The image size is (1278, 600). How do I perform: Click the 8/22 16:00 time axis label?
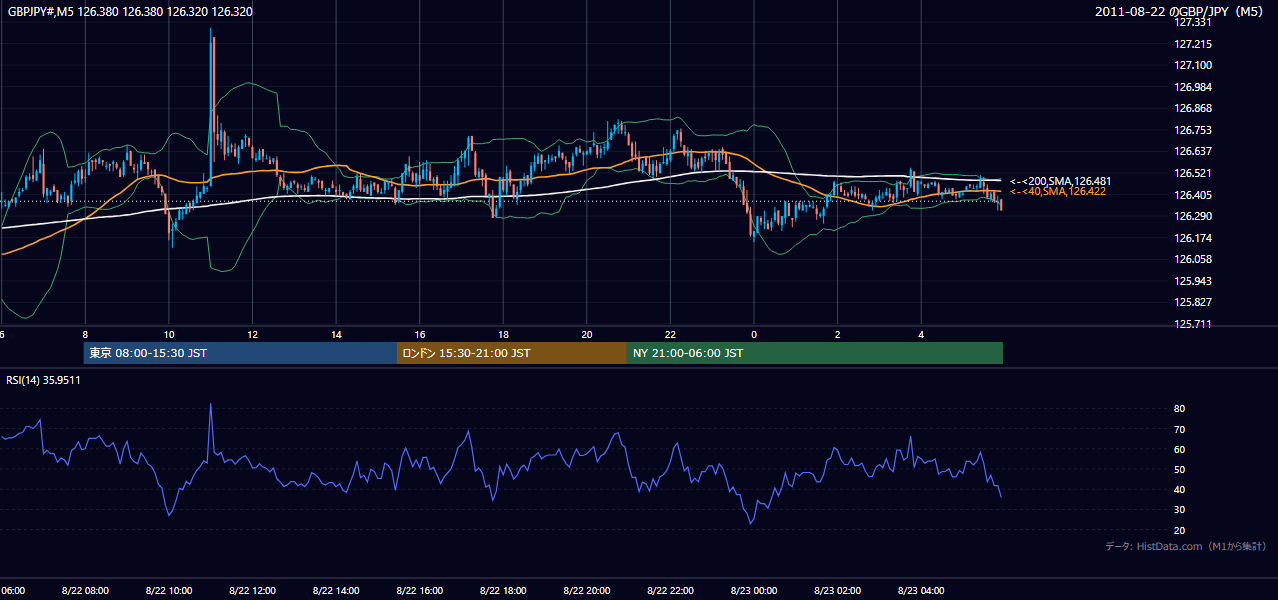click(x=419, y=591)
